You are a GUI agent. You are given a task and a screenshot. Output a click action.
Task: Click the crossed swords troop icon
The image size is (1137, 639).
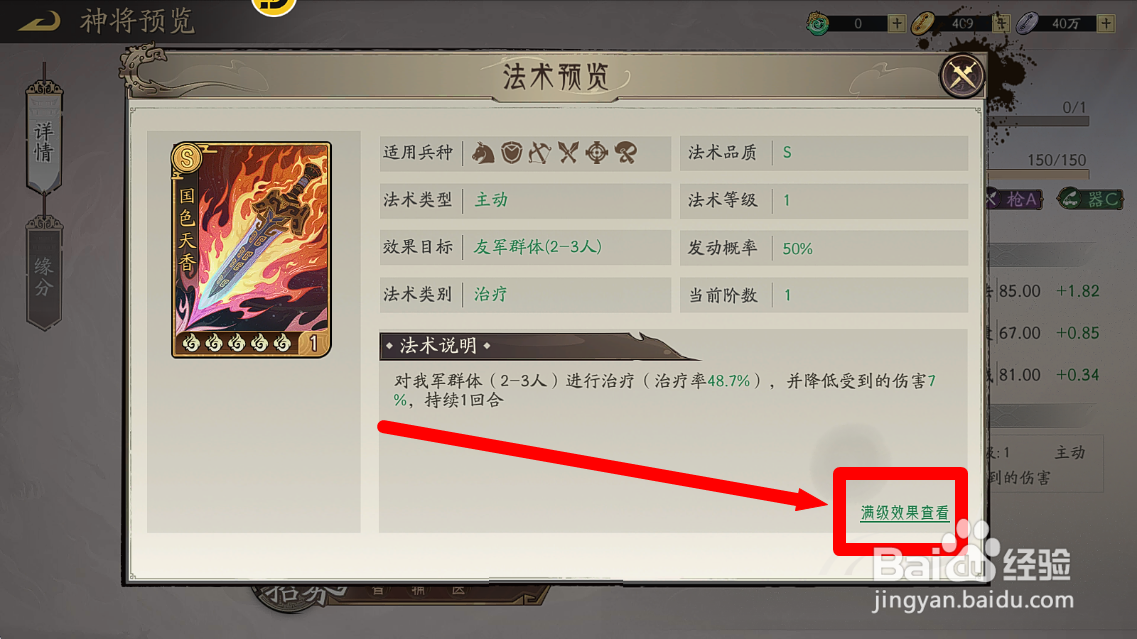coord(568,153)
